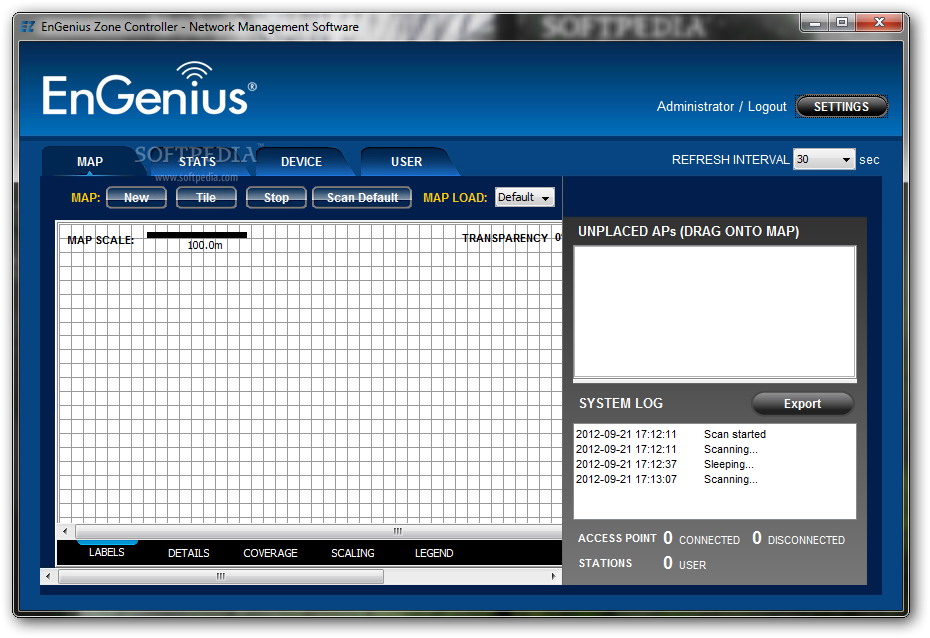This screenshot has height=638, width=930.
Task: Maximize the Zone Controller window
Action: click(x=842, y=23)
